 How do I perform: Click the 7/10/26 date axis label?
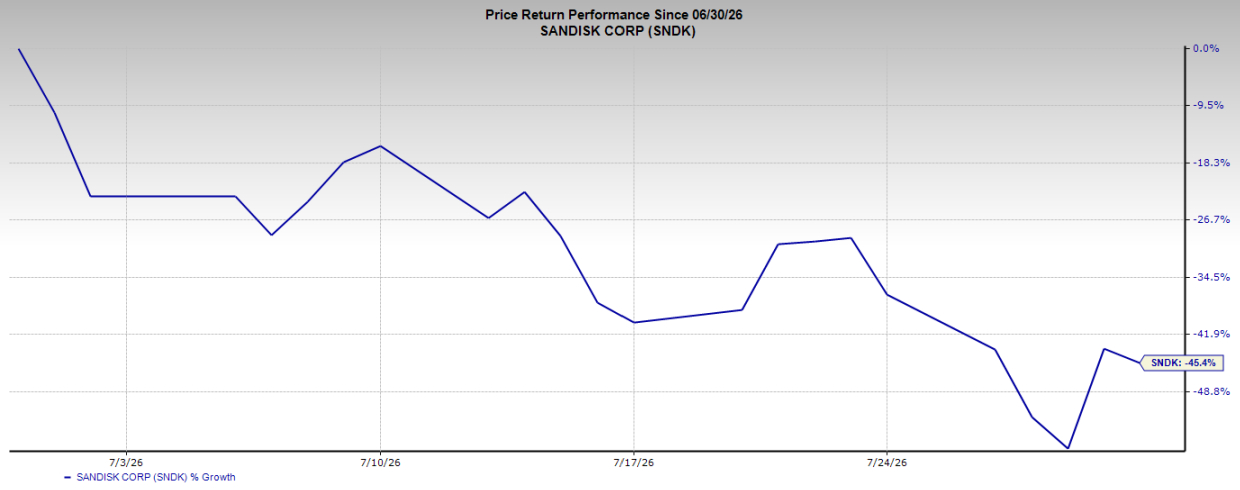click(x=380, y=462)
